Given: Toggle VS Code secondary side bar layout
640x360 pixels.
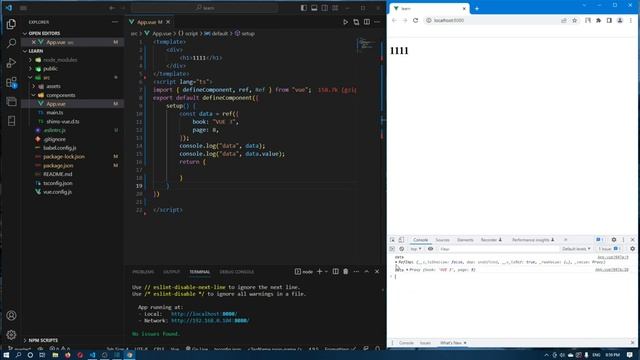Looking at the screenshot, I should point(324,8).
